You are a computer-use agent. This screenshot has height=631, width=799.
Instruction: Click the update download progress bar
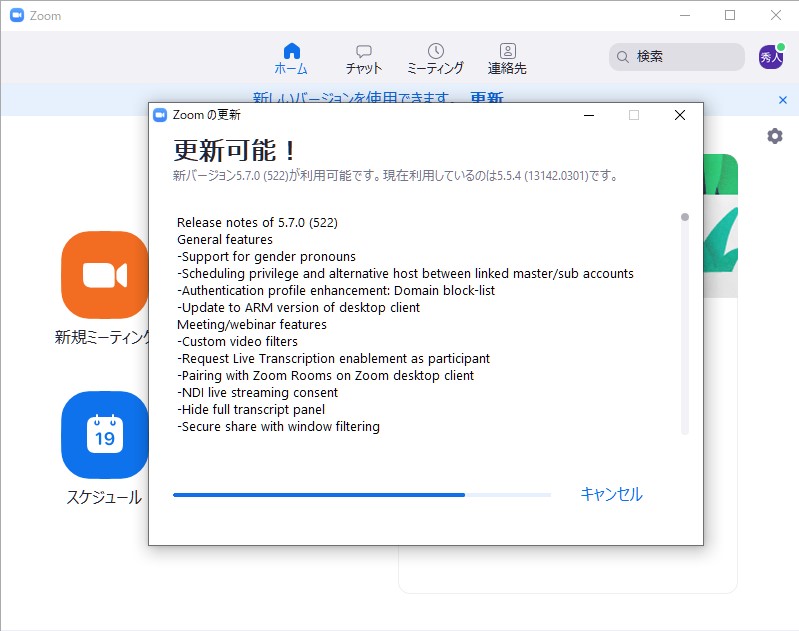(362, 495)
